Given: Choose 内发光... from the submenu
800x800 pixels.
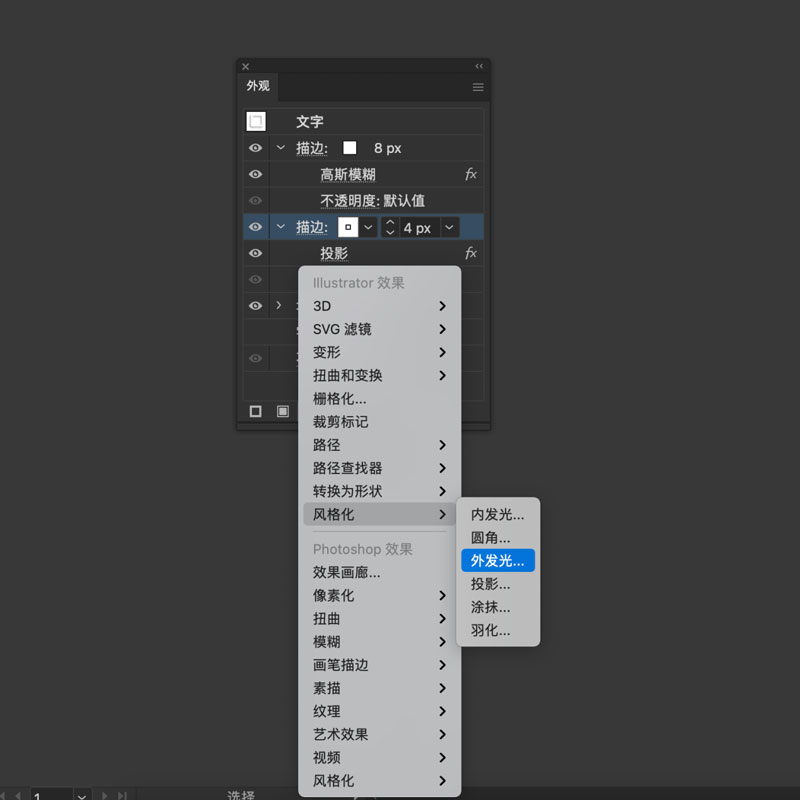Looking at the screenshot, I should pos(498,514).
